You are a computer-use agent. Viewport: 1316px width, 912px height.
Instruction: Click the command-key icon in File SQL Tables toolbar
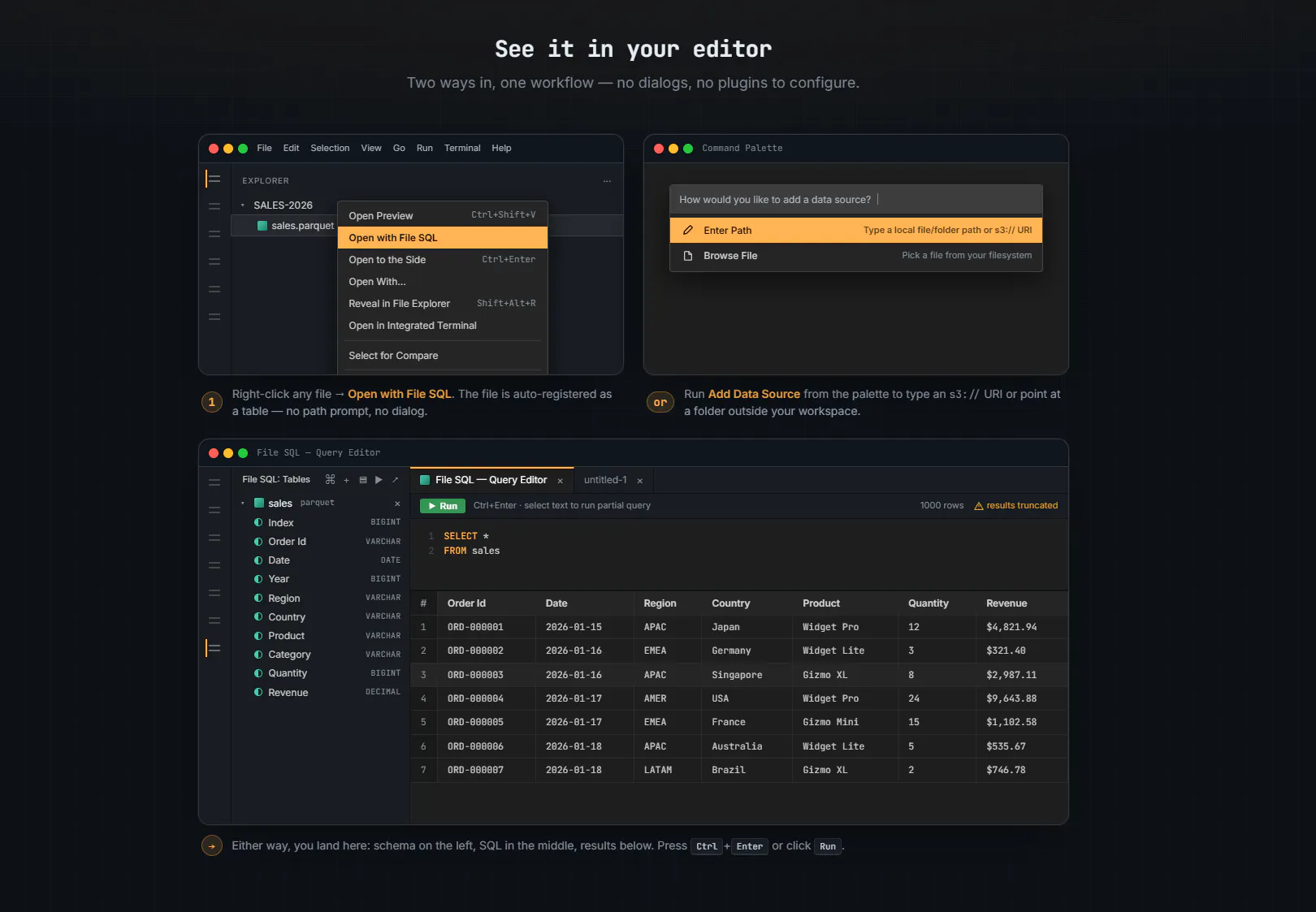[330, 480]
